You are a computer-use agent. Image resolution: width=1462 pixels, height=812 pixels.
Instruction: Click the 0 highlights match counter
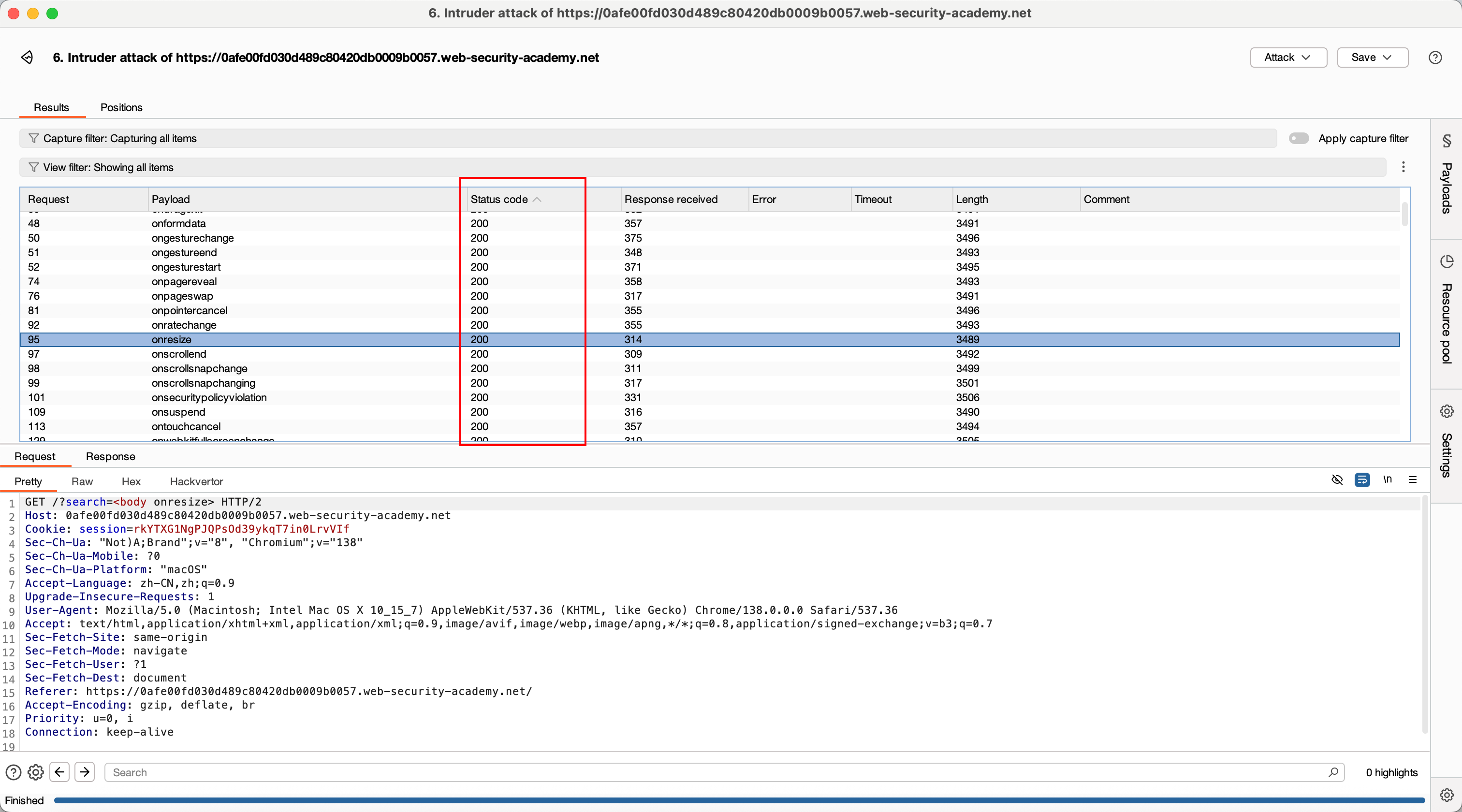click(1391, 772)
